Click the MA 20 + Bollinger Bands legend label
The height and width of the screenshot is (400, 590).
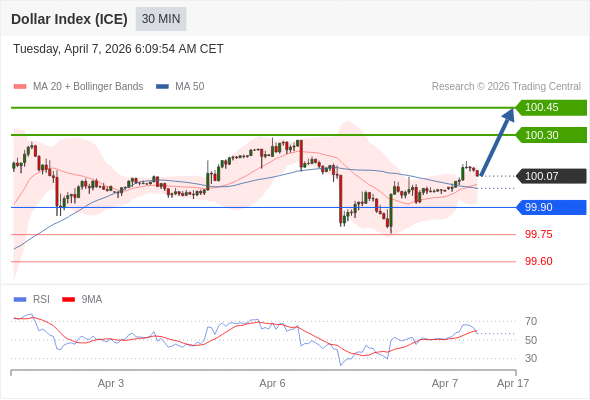[88, 87]
